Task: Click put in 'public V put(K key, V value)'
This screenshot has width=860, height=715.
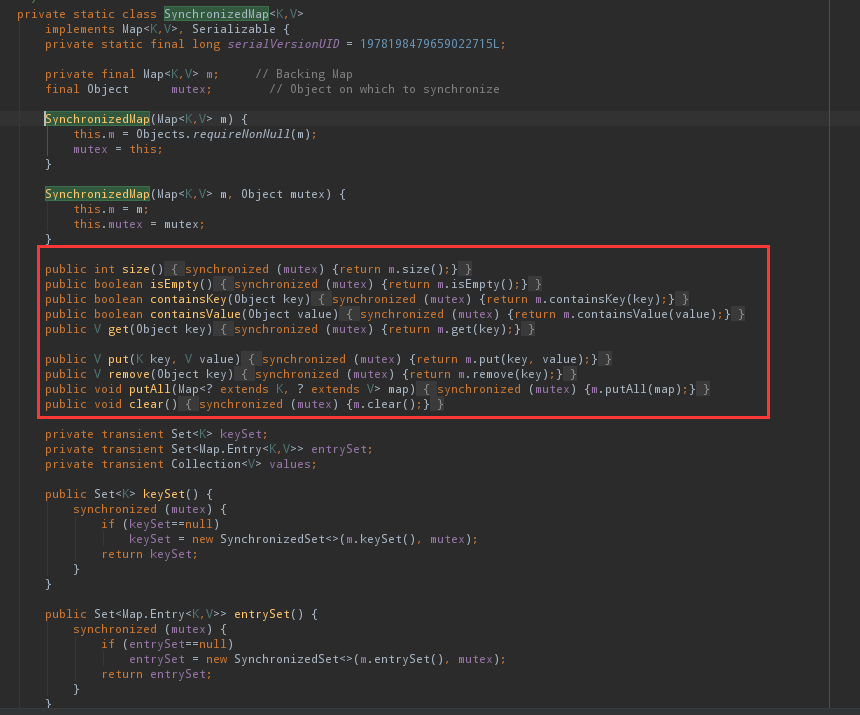Action: [118, 359]
